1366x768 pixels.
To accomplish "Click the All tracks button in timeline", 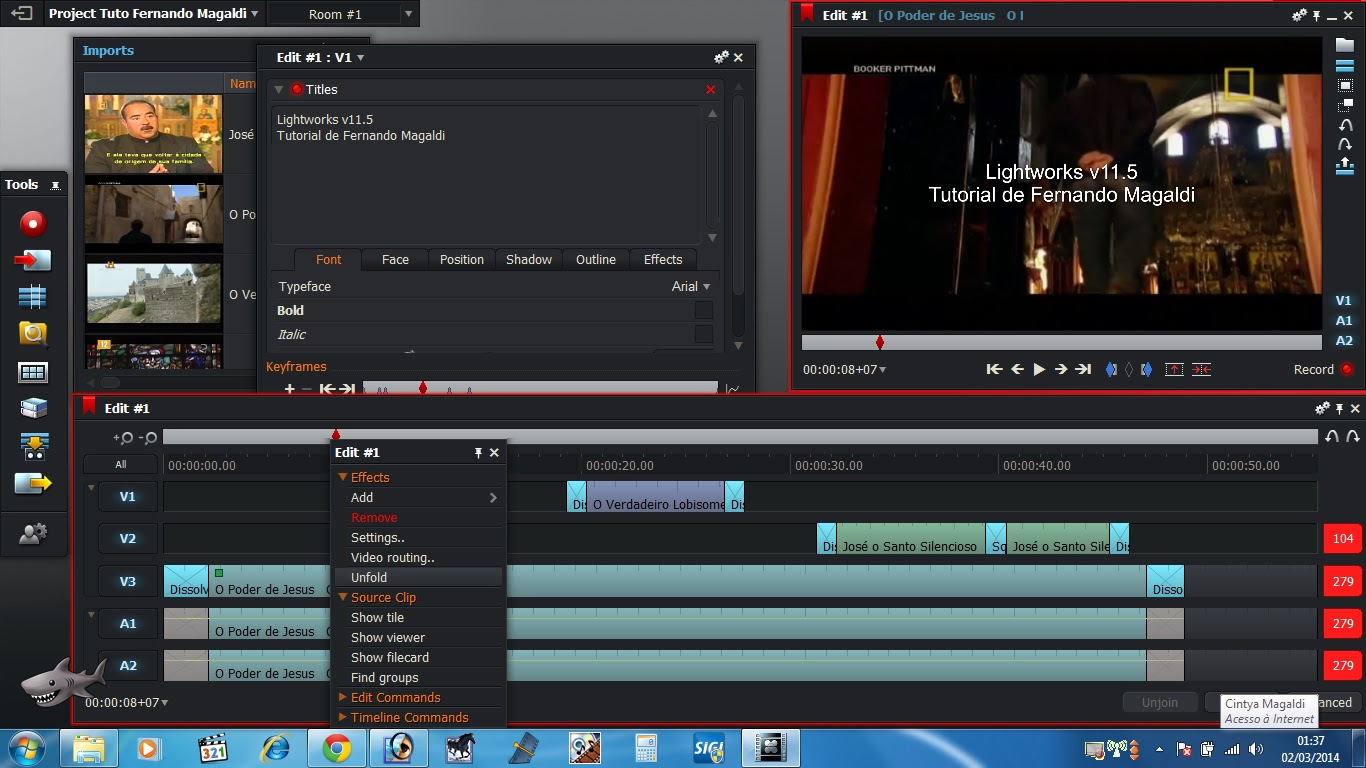I will [x=121, y=464].
